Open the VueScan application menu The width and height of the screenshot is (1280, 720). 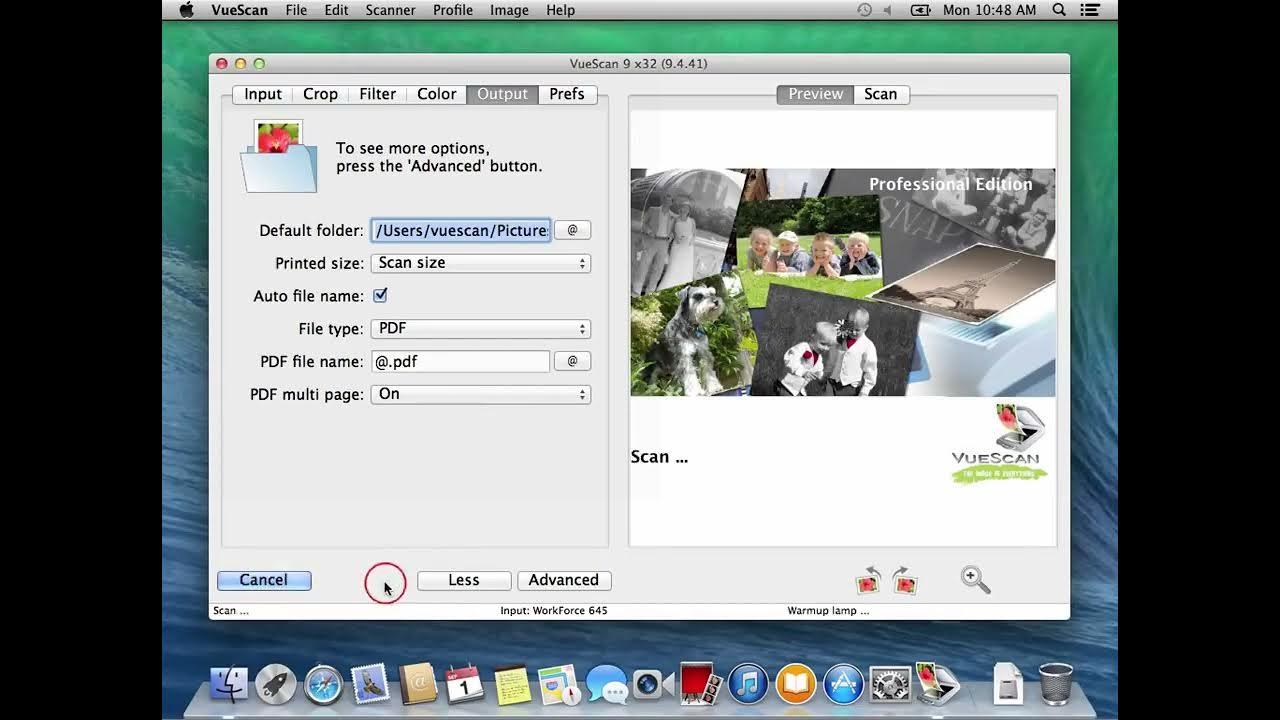coord(239,10)
